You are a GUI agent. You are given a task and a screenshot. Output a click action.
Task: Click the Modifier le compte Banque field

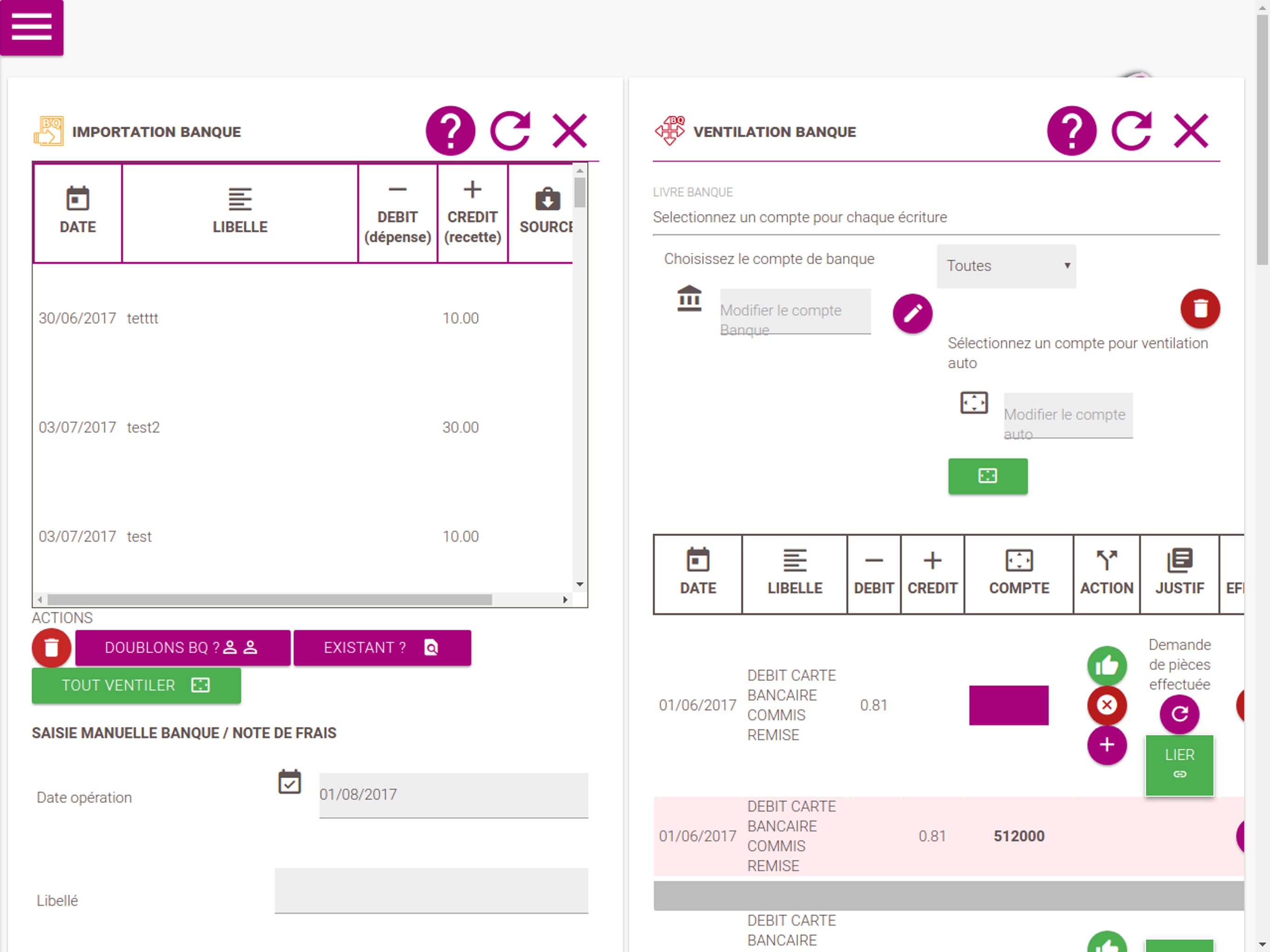coord(795,311)
